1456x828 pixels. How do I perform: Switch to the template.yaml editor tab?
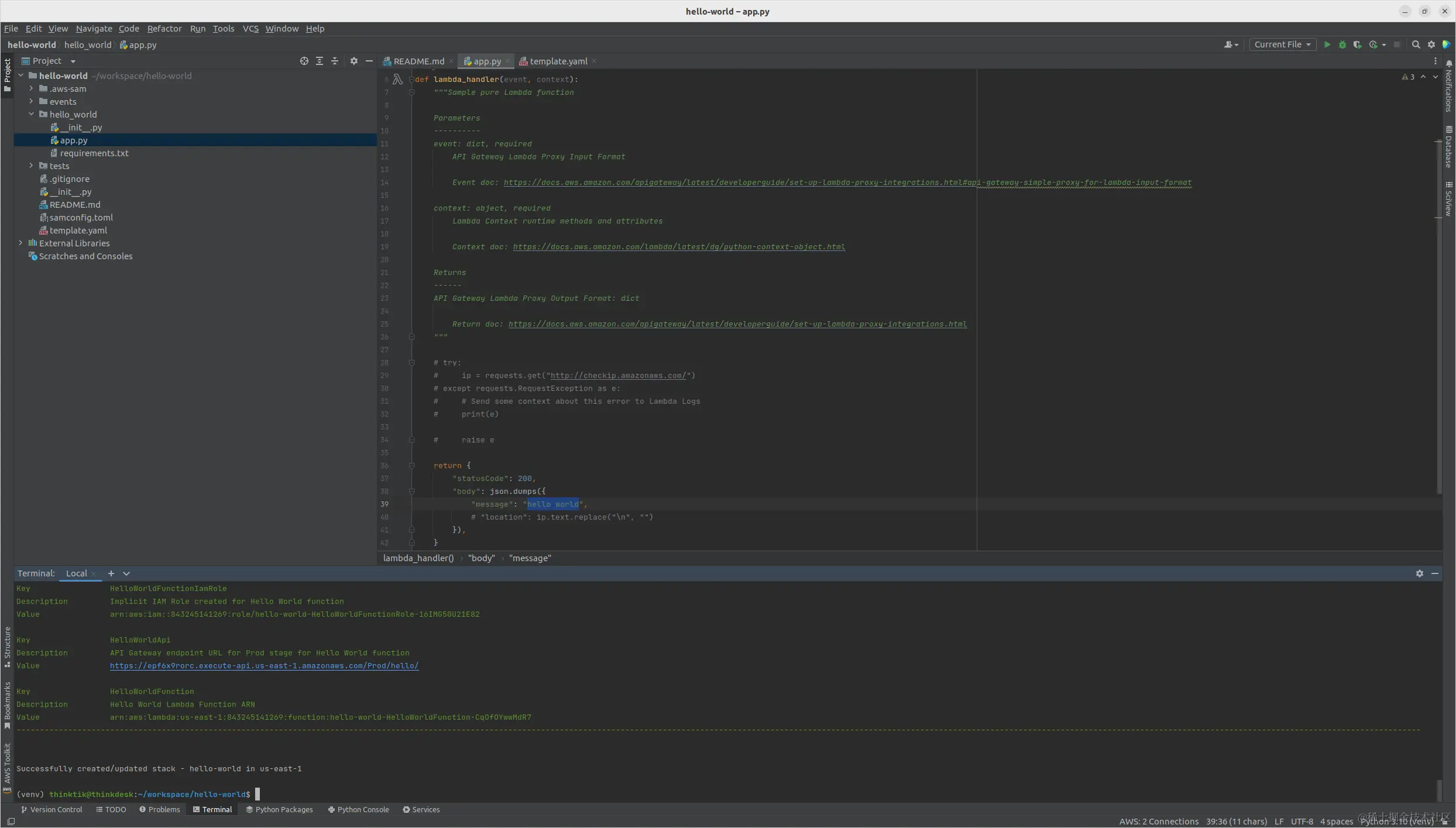558,61
